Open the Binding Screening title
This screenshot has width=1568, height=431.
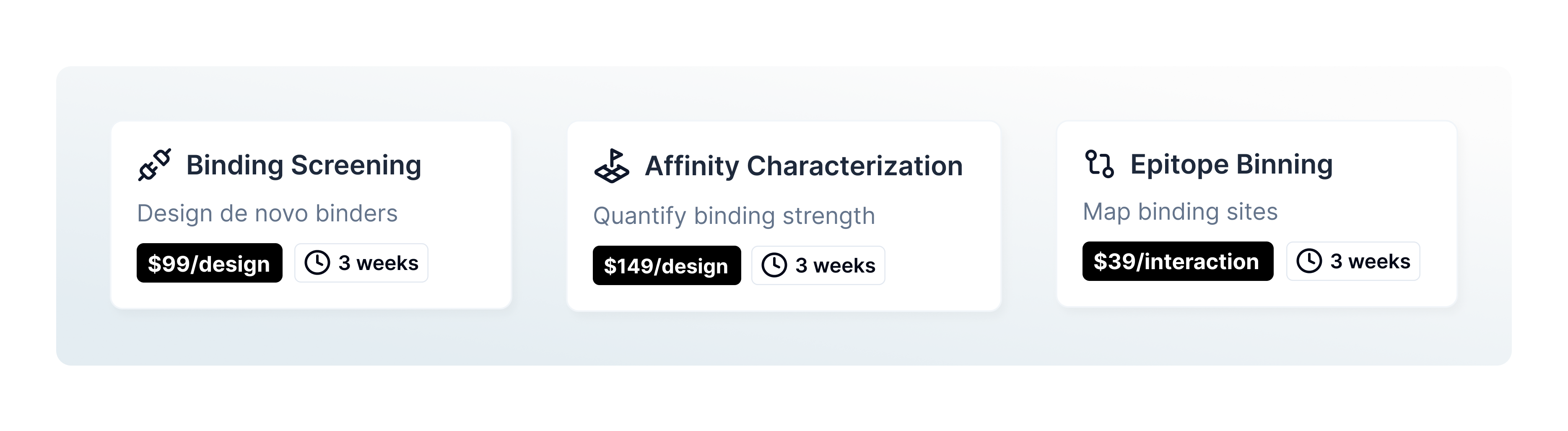[303, 165]
